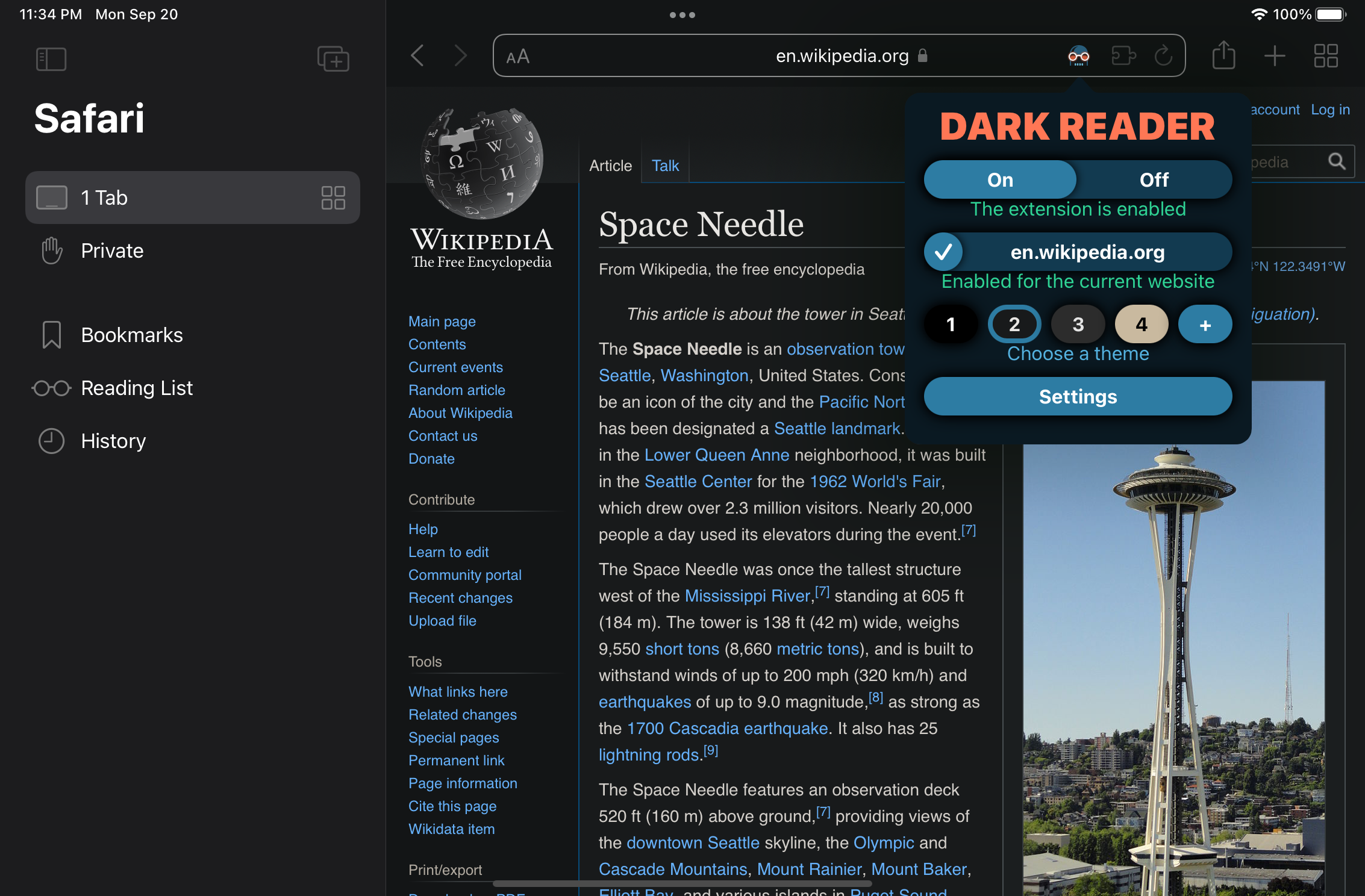Open a new tab with the plus icon
The width and height of the screenshot is (1365, 896).
pyautogui.click(x=1275, y=56)
